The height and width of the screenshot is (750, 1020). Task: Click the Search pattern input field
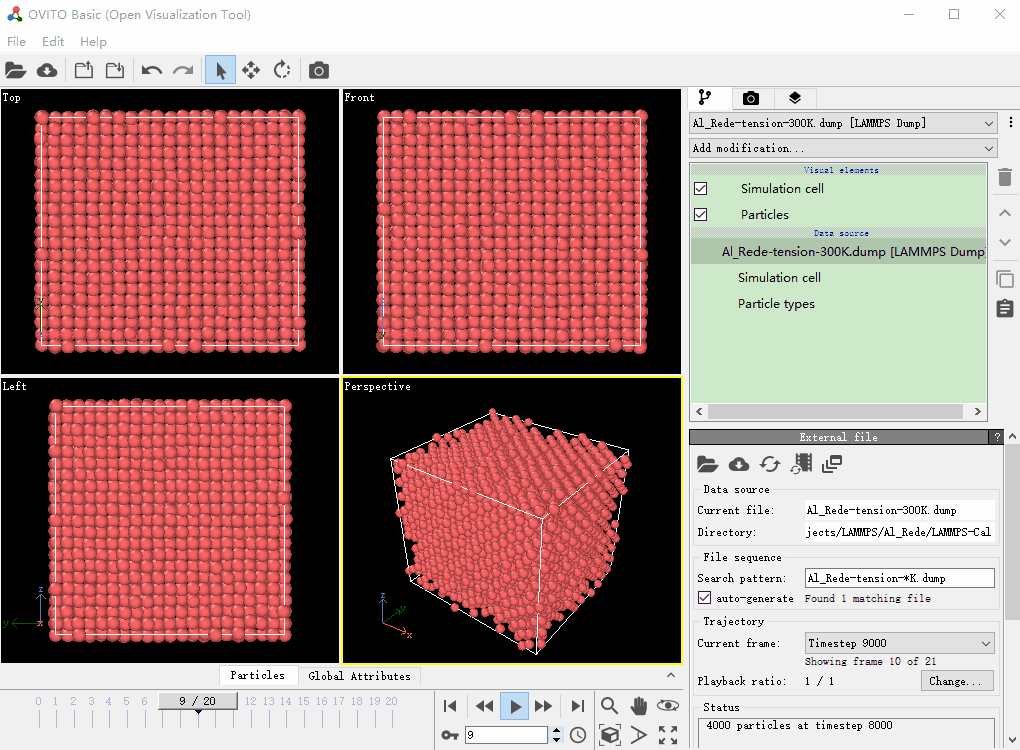tap(899, 578)
